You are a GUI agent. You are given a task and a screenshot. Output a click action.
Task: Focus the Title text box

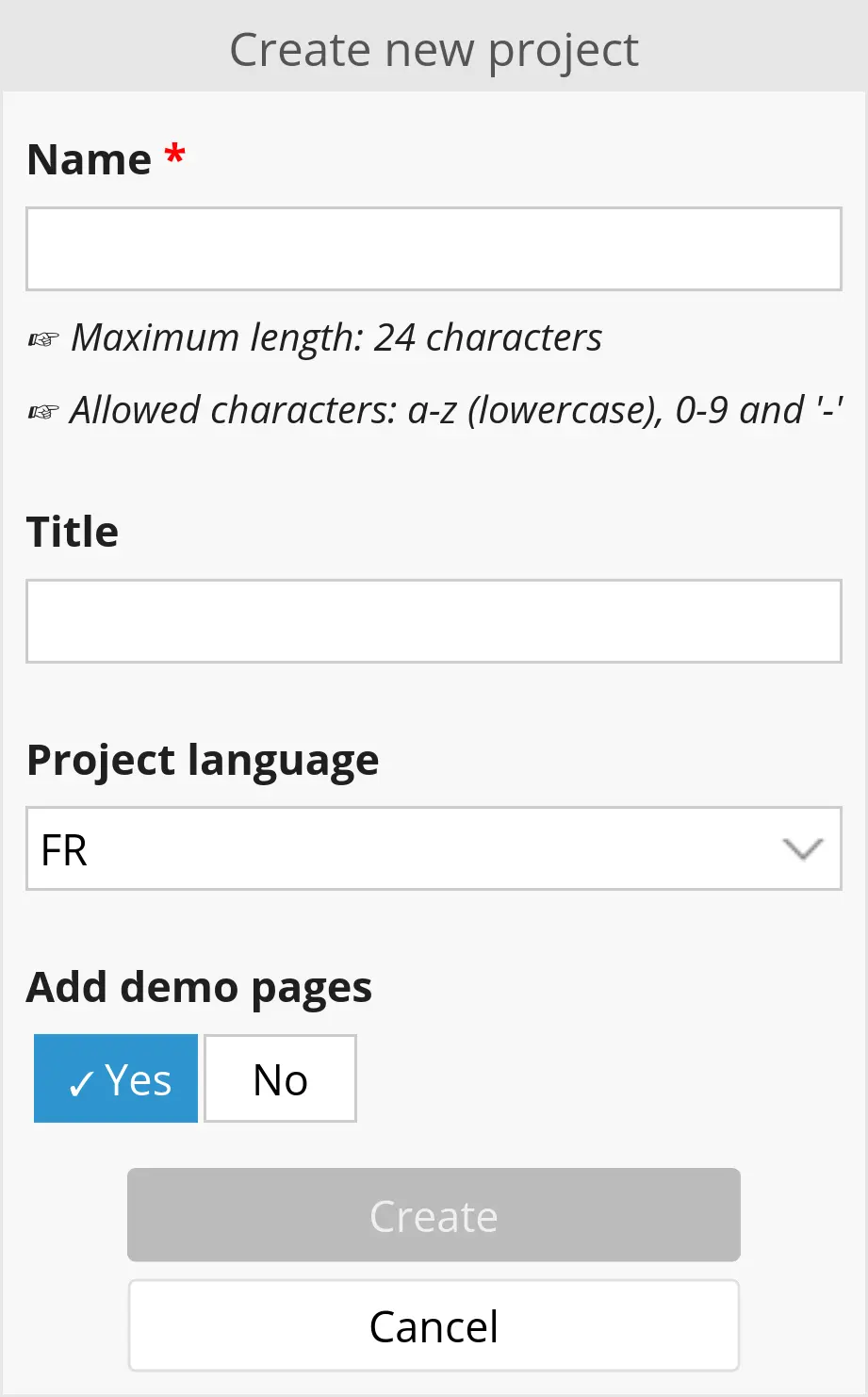434,621
